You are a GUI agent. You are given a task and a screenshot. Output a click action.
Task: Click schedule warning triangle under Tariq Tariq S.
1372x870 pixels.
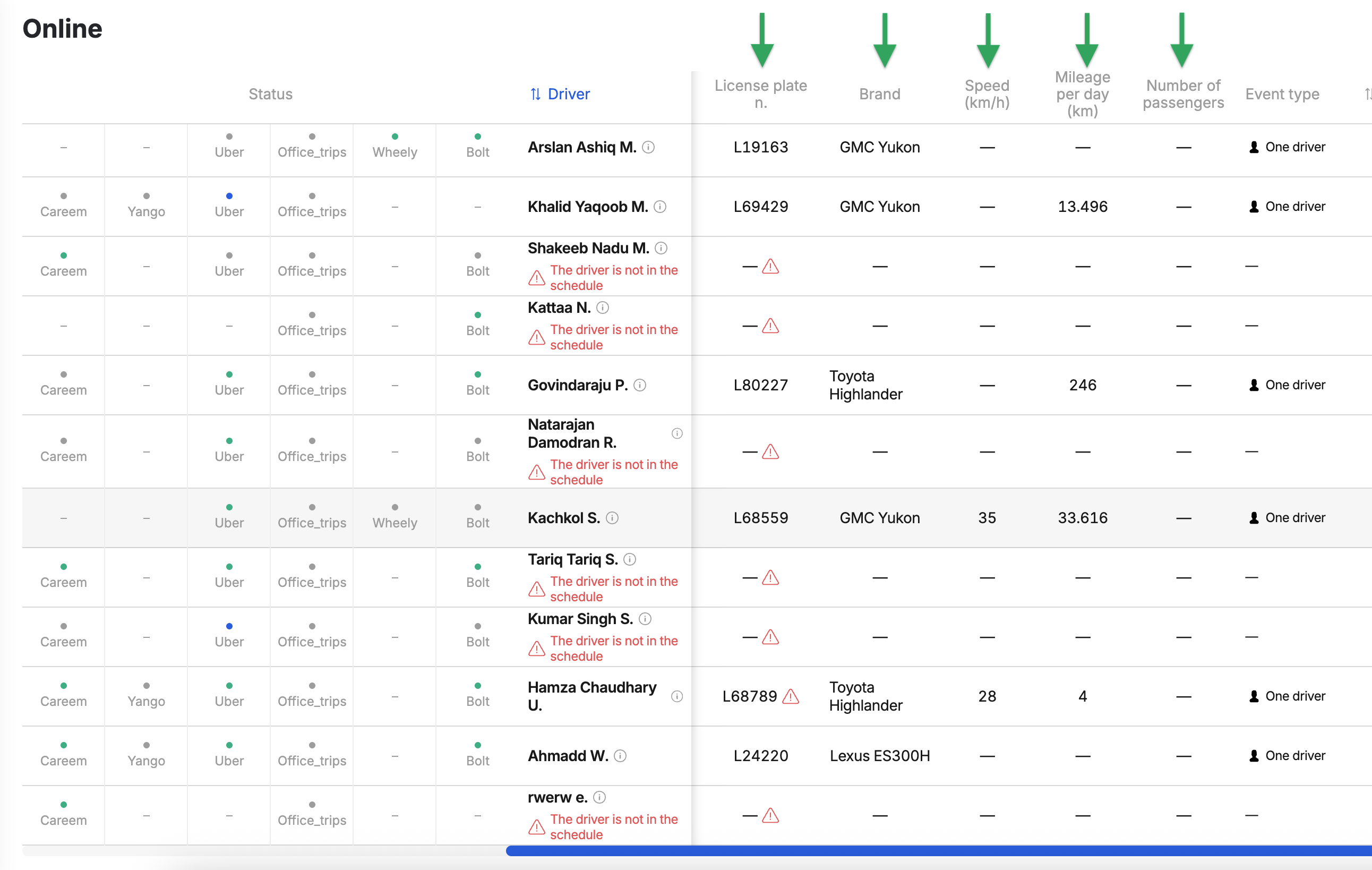coord(536,589)
